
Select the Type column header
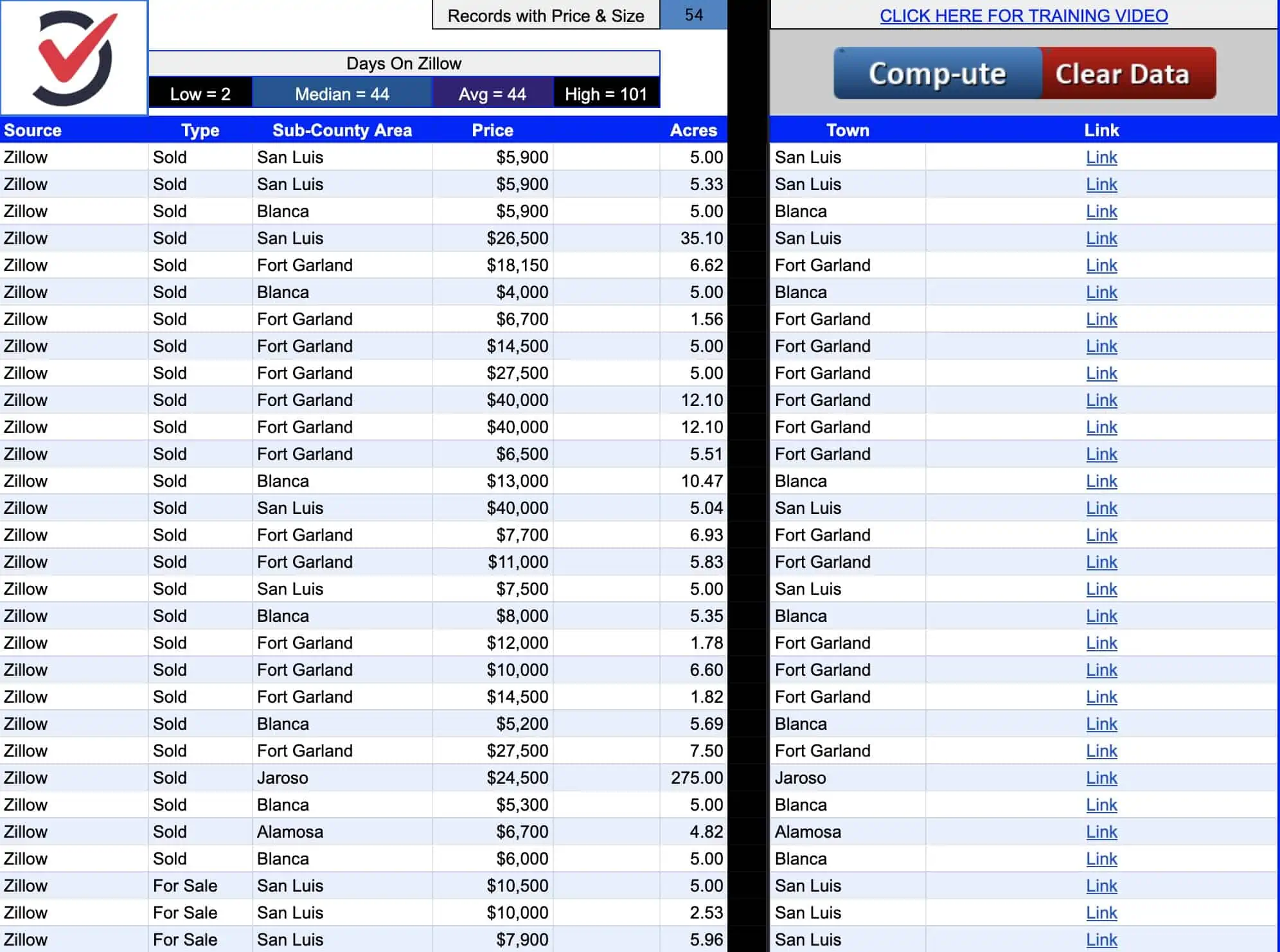[x=200, y=130]
